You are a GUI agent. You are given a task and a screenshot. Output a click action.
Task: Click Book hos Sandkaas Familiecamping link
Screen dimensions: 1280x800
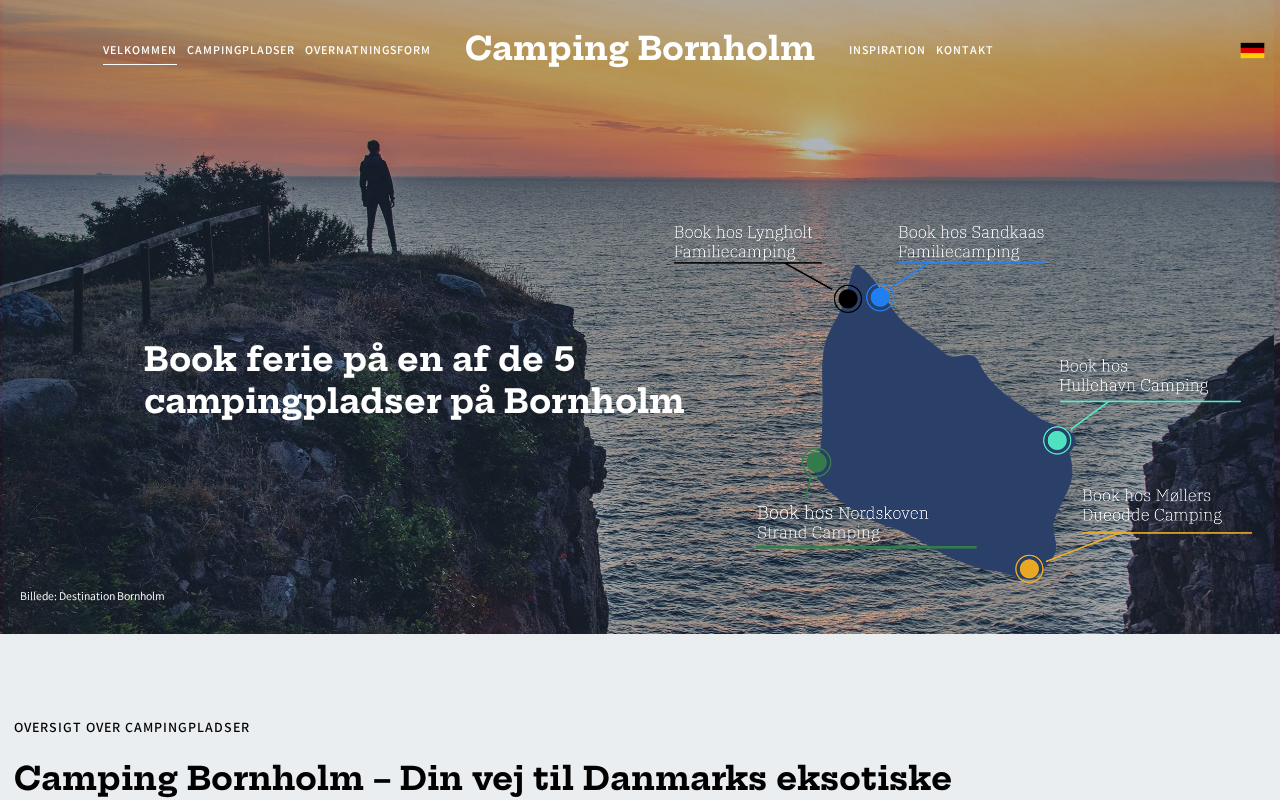click(x=971, y=242)
